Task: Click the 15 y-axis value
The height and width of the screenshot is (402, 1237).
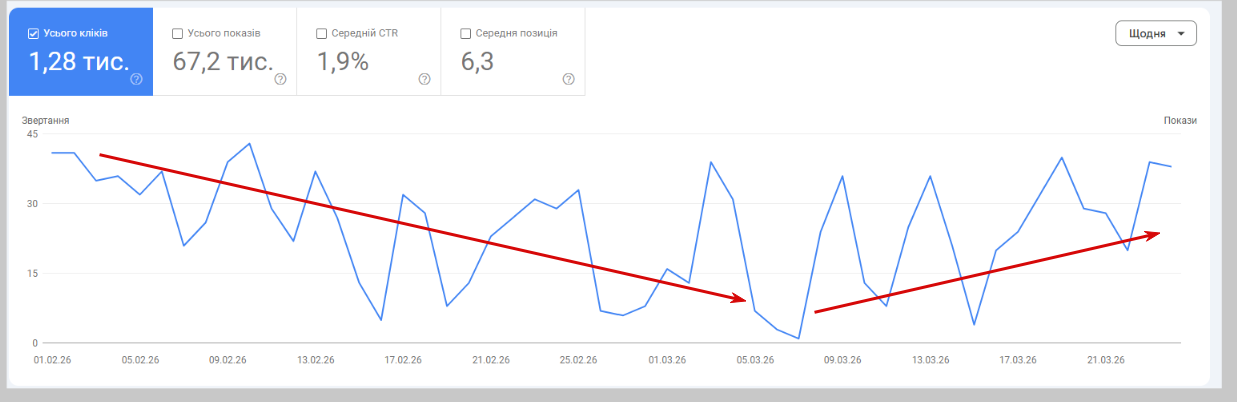Action: (x=33, y=274)
